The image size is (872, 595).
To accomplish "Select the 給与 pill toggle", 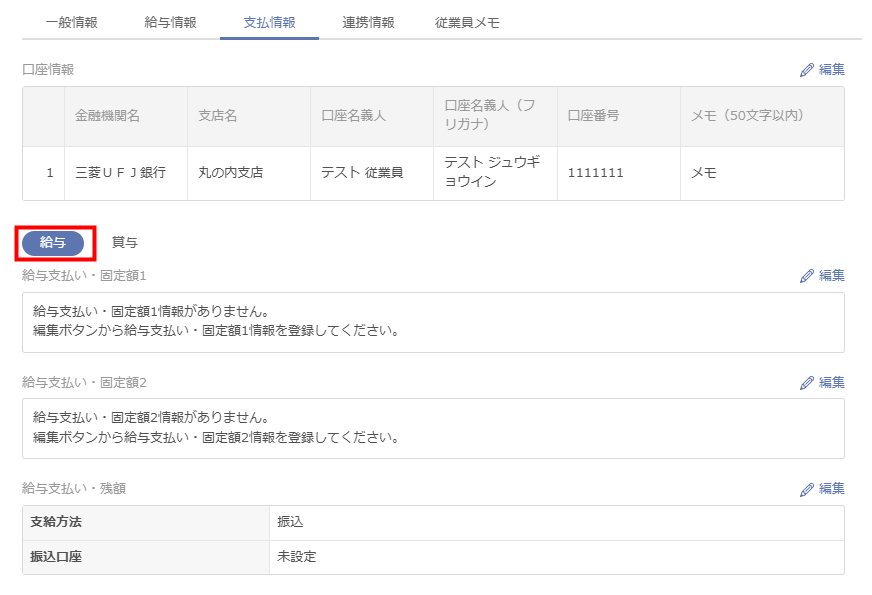I will click(x=53, y=243).
